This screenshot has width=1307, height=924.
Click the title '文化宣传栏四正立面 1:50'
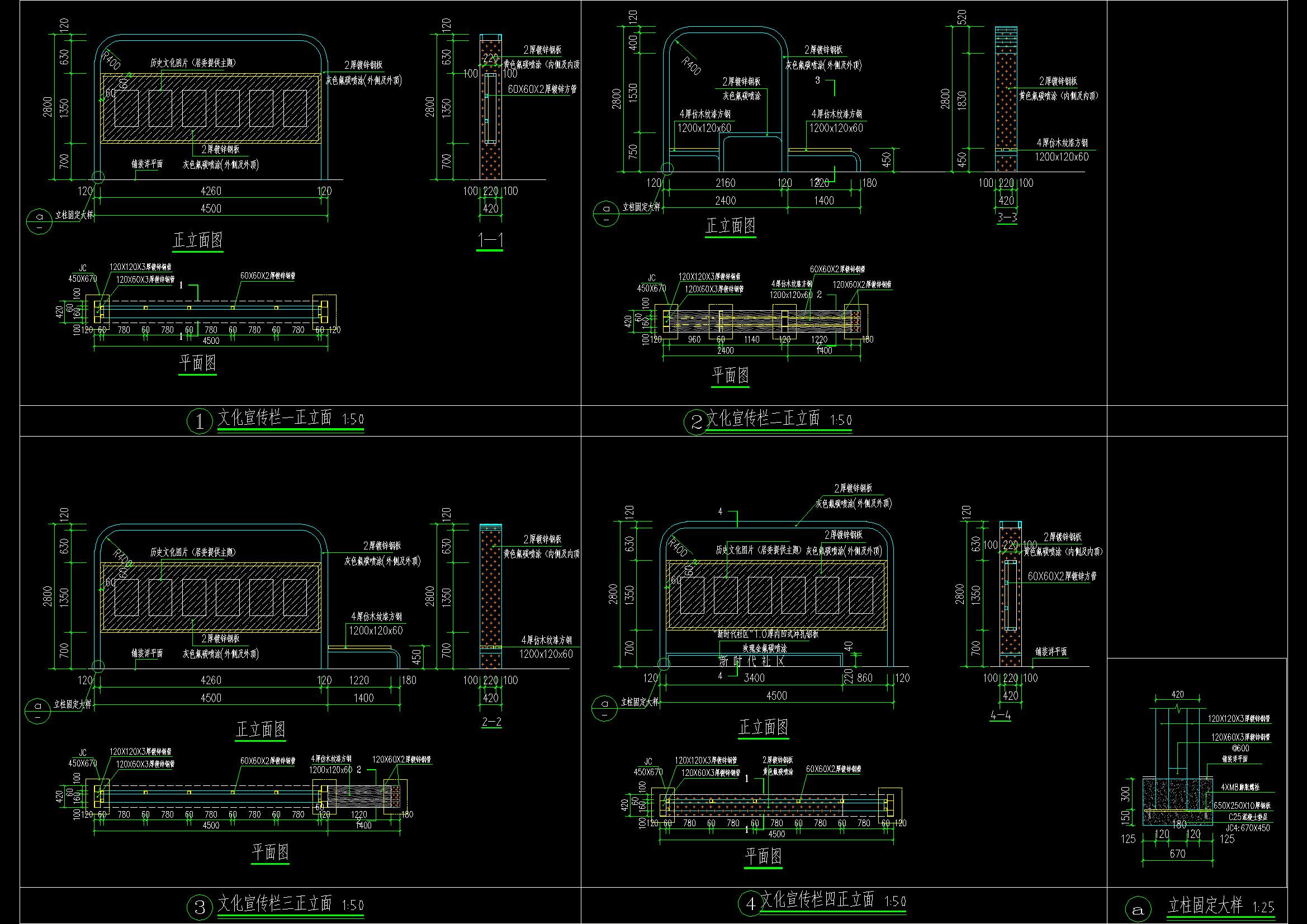834,900
